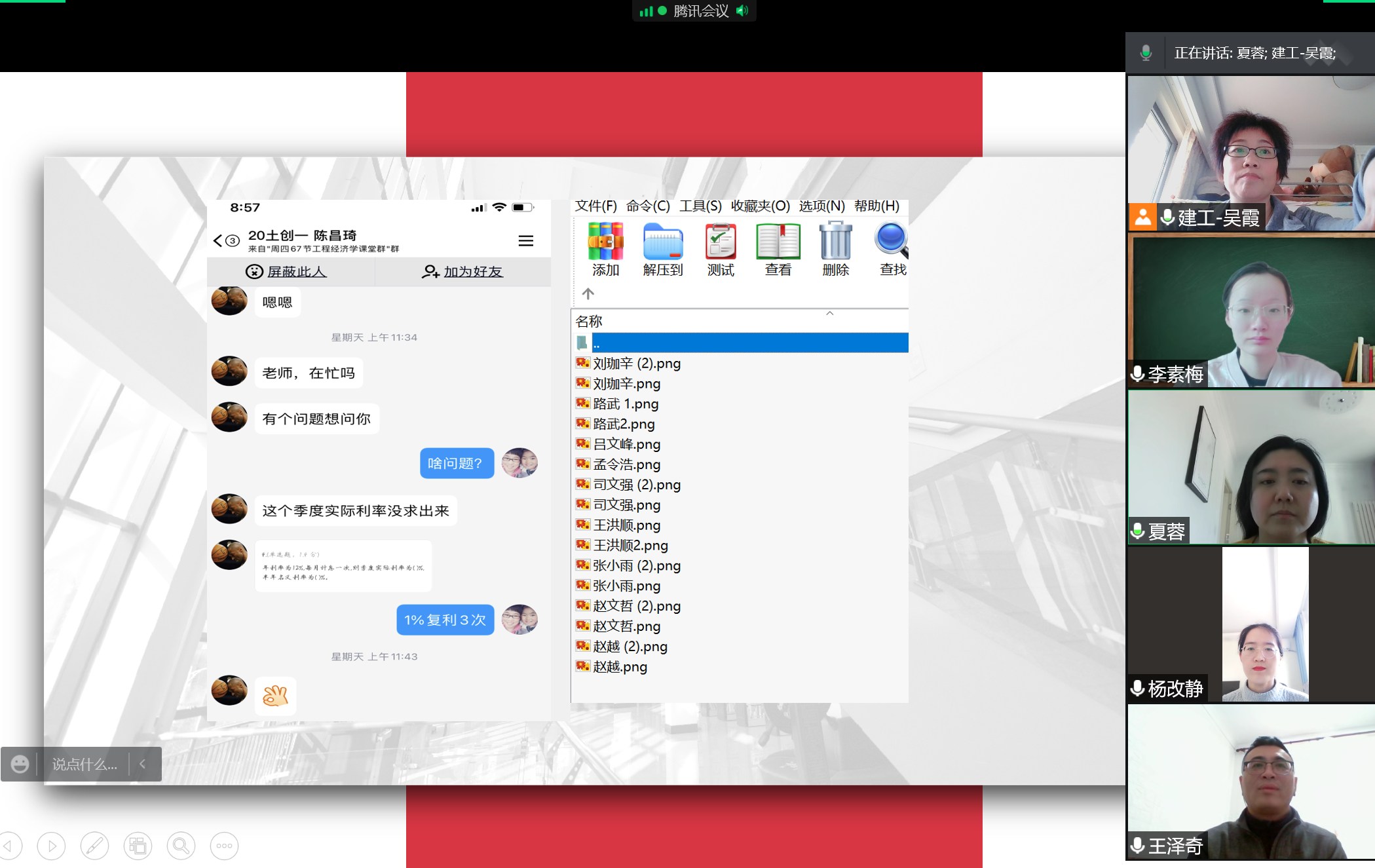Click the name column sort arrow
The image size is (1375, 868).
(x=829, y=314)
